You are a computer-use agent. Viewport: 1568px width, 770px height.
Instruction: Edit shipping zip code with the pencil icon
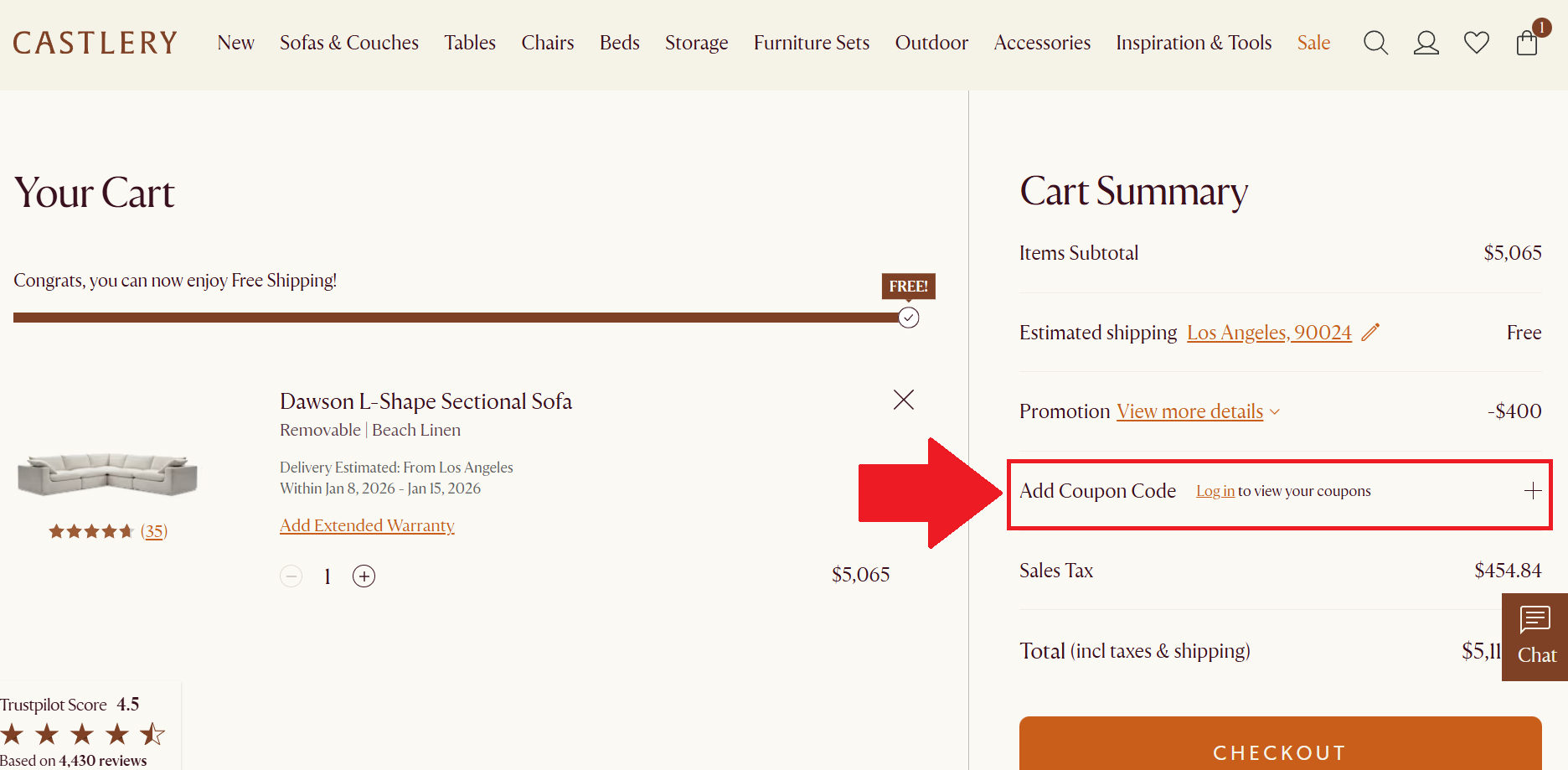click(1372, 332)
